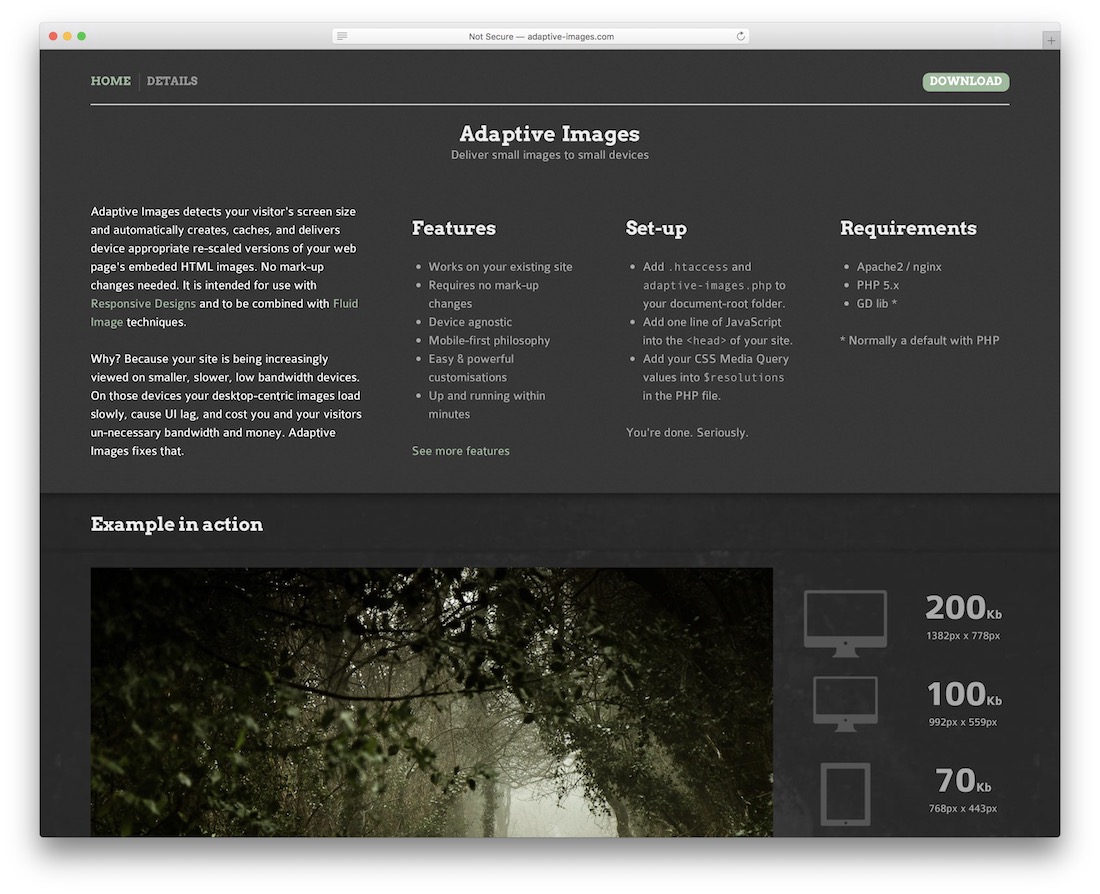
Task: Click the address bar showing adaptive-images.com
Action: [x=540, y=36]
